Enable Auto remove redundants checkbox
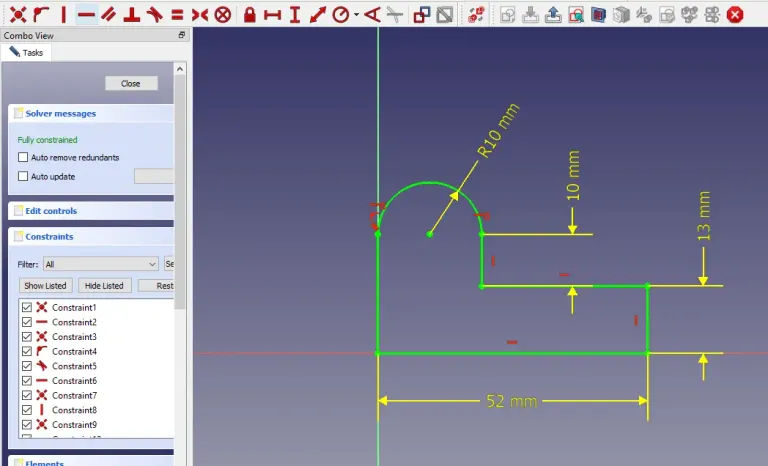 [x=24, y=158]
